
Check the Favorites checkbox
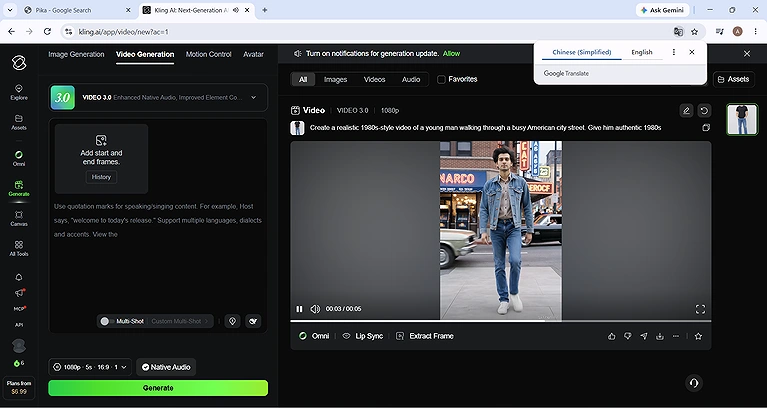click(x=441, y=79)
